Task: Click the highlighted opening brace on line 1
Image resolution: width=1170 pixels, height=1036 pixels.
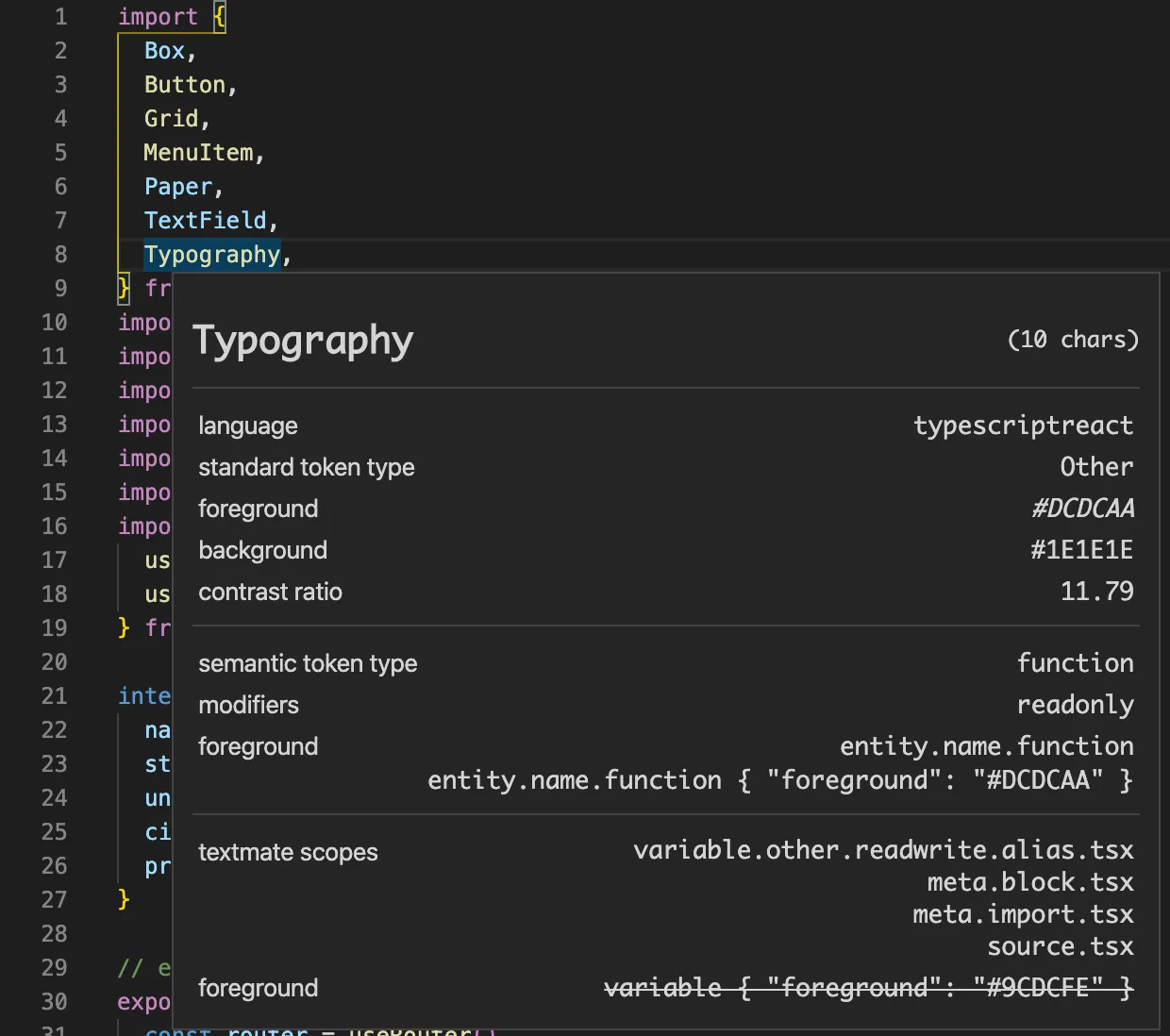Action: click(219, 17)
